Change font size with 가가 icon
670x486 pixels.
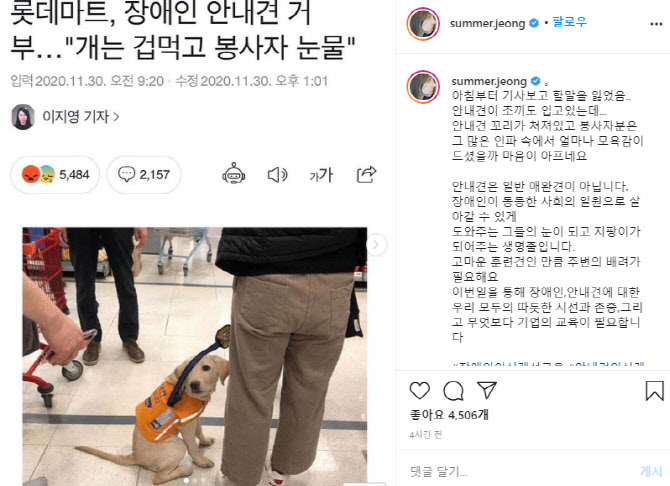coord(321,174)
